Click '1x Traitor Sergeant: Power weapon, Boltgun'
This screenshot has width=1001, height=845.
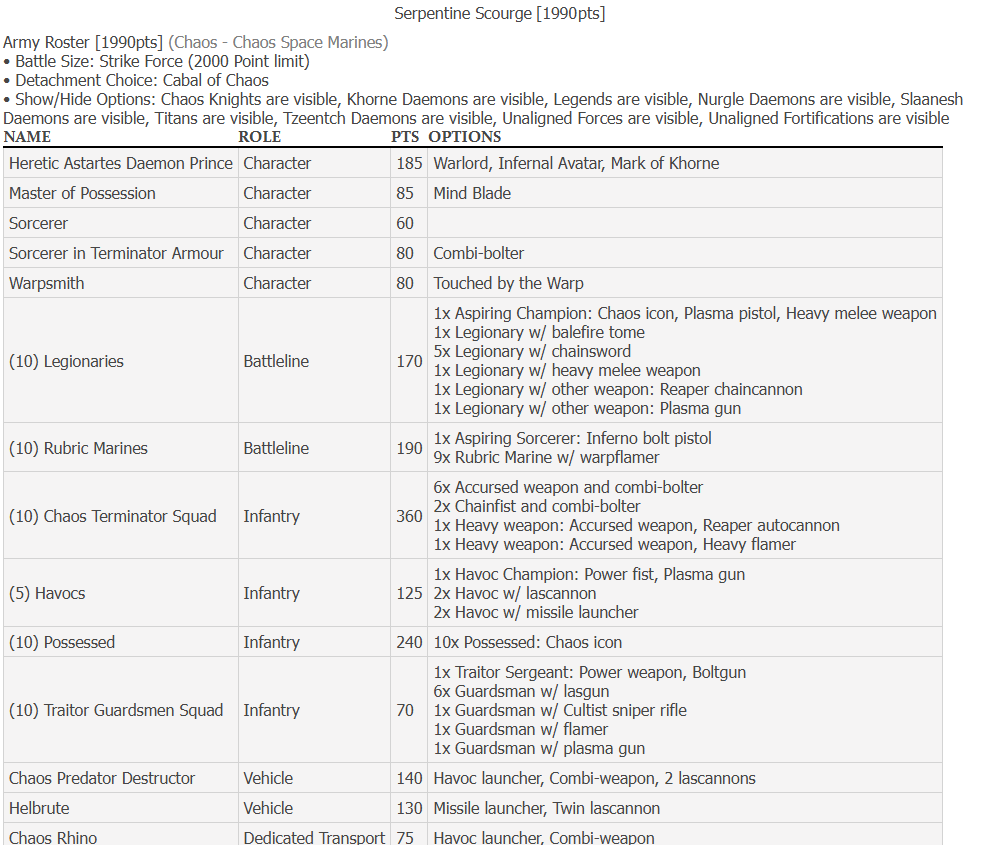590,673
